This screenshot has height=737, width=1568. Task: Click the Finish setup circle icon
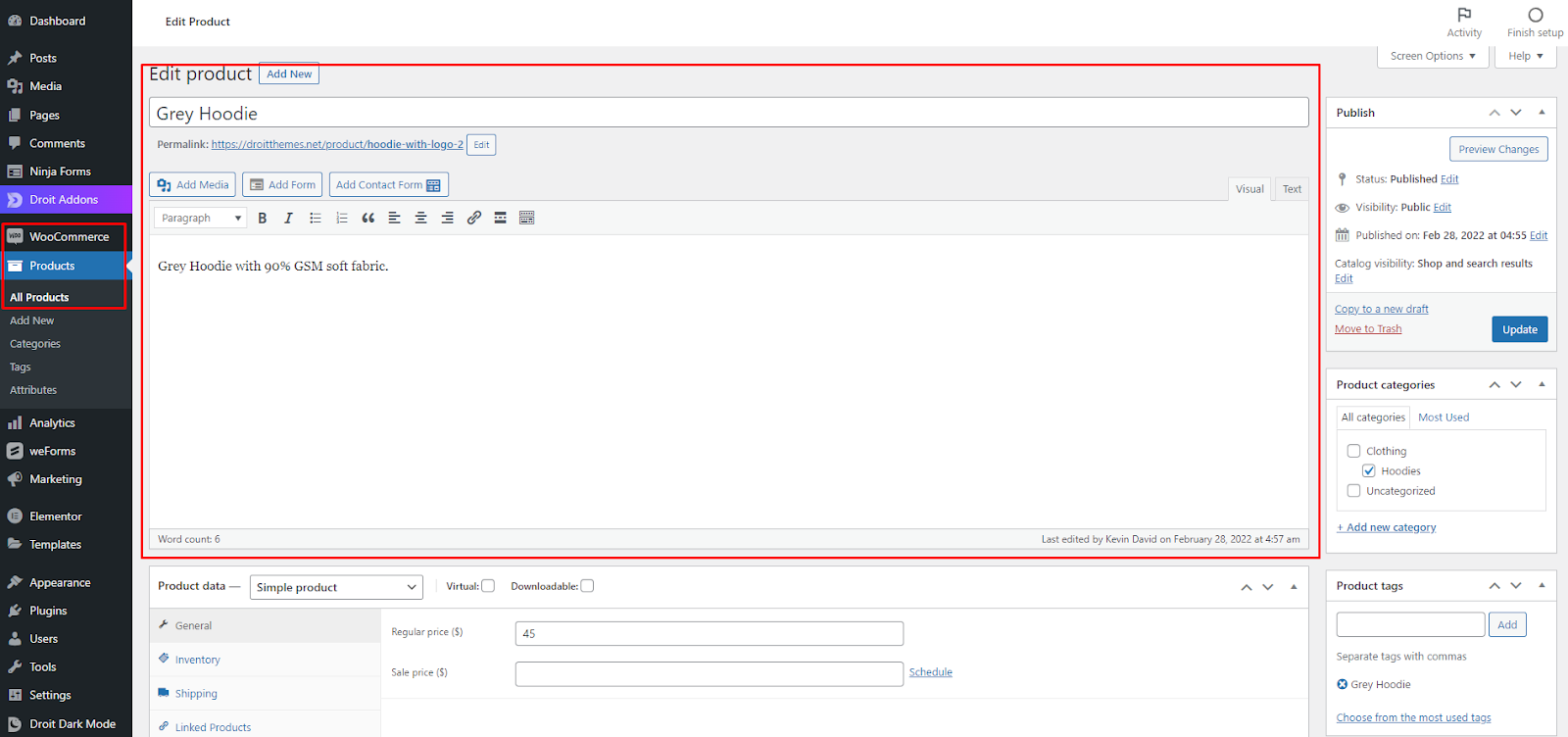1536,15
